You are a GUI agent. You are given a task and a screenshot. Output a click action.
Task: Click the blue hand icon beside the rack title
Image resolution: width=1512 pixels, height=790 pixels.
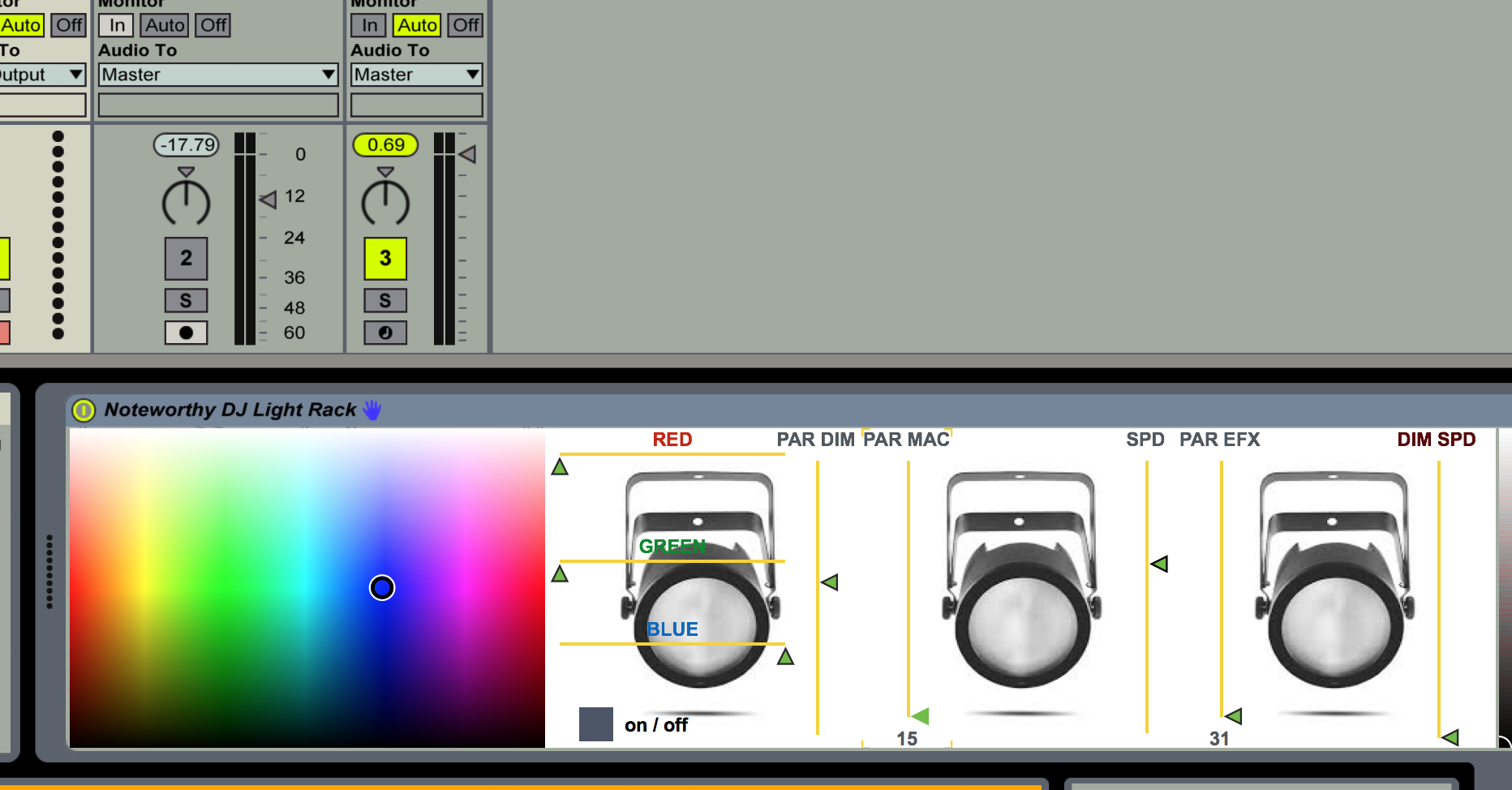tap(372, 410)
